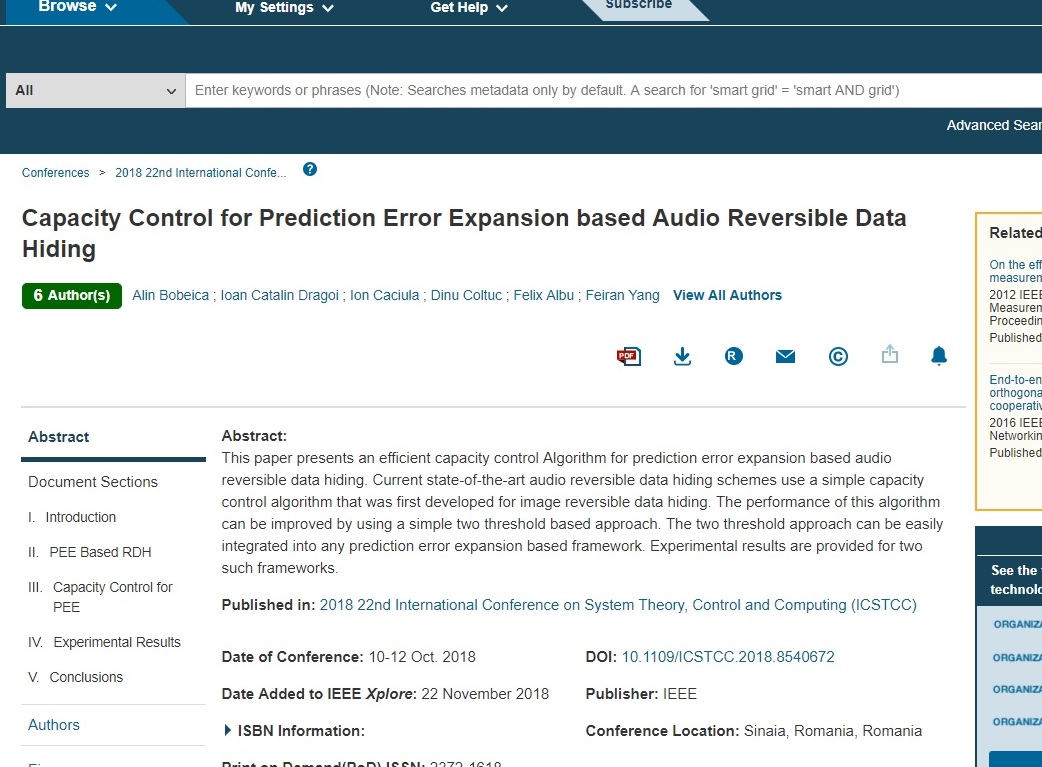Jump to section I. Introduction
The image size is (1042, 767).
72,517
